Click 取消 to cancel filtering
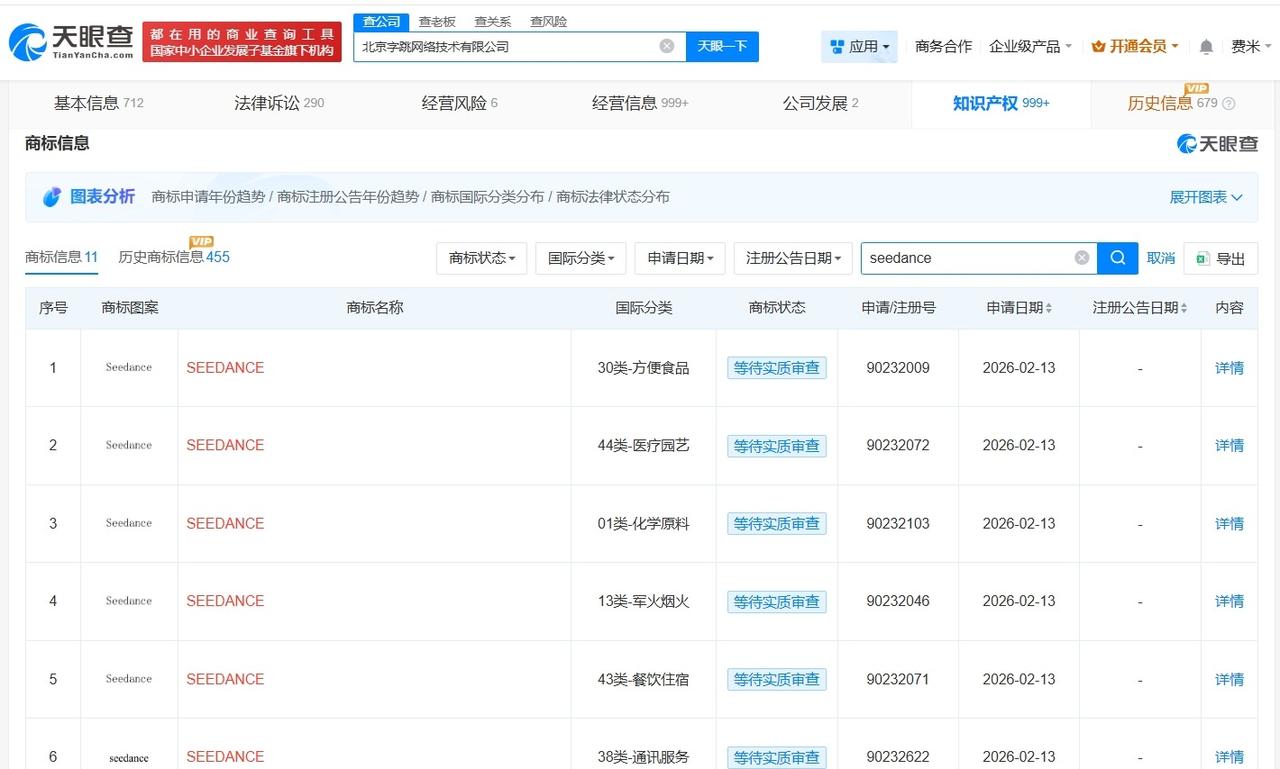 [x=1161, y=258]
